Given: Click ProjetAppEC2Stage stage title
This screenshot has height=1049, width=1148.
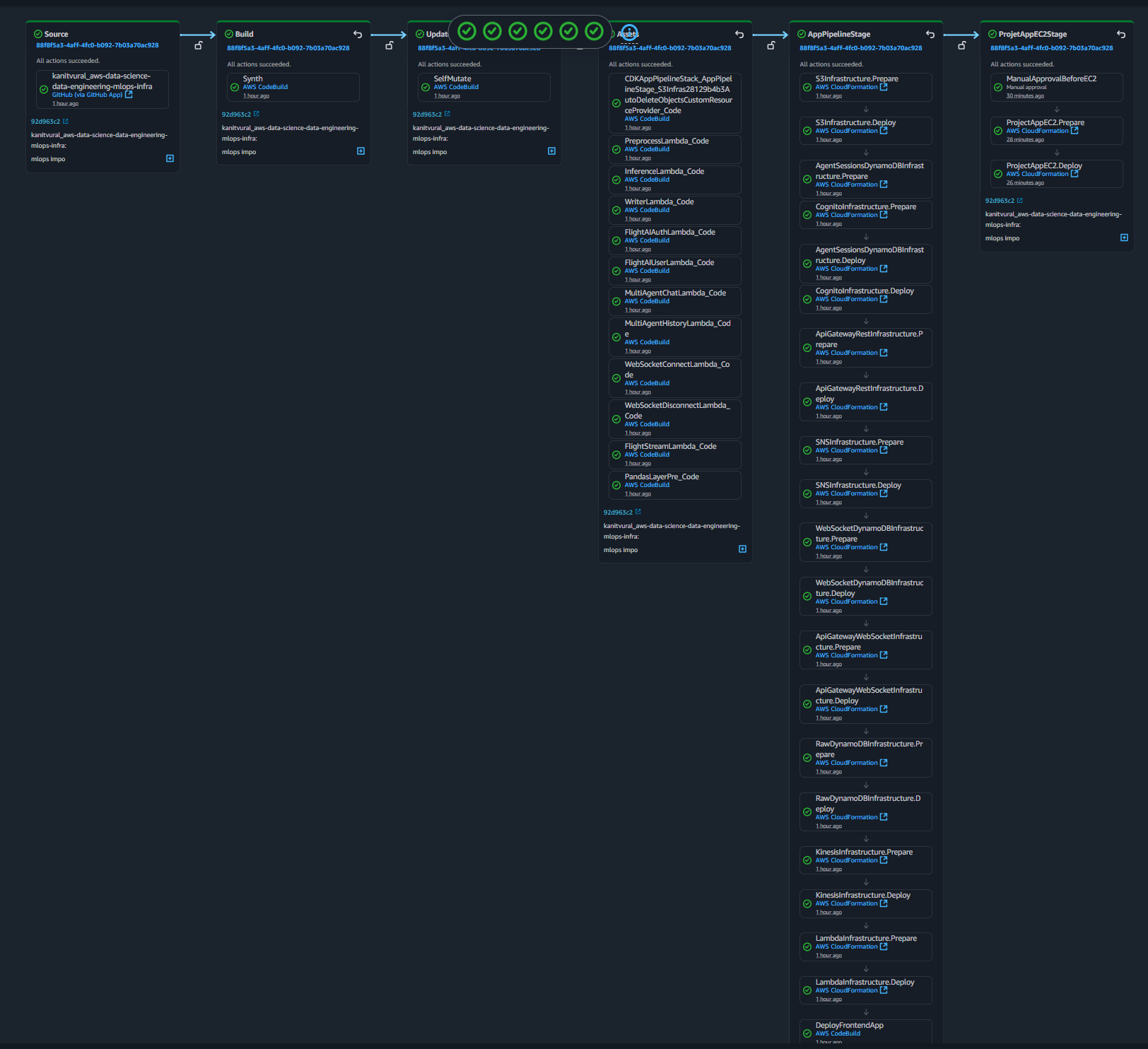Looking at the screenshot, I should [1032, 34].
